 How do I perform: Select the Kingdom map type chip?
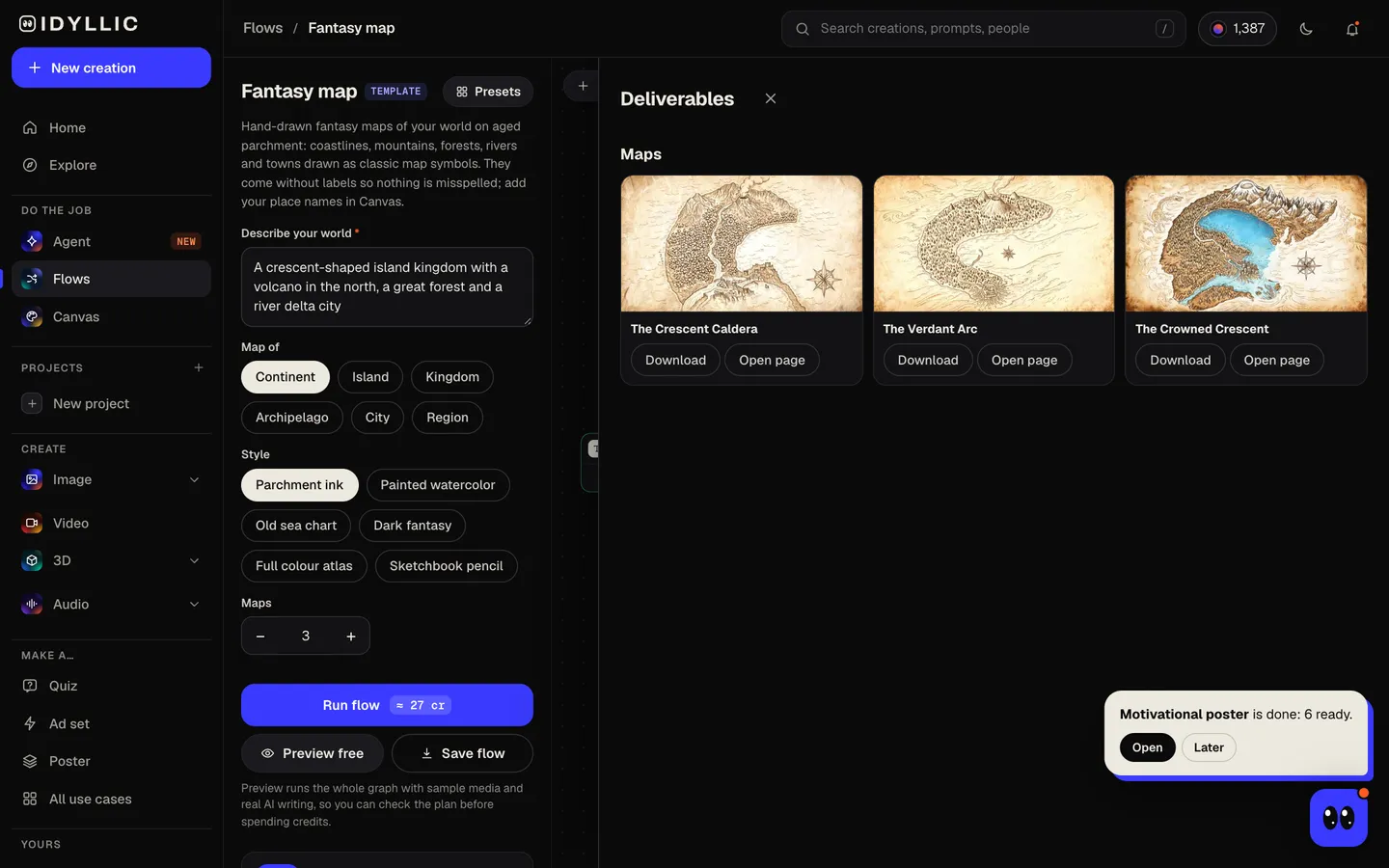452,377
